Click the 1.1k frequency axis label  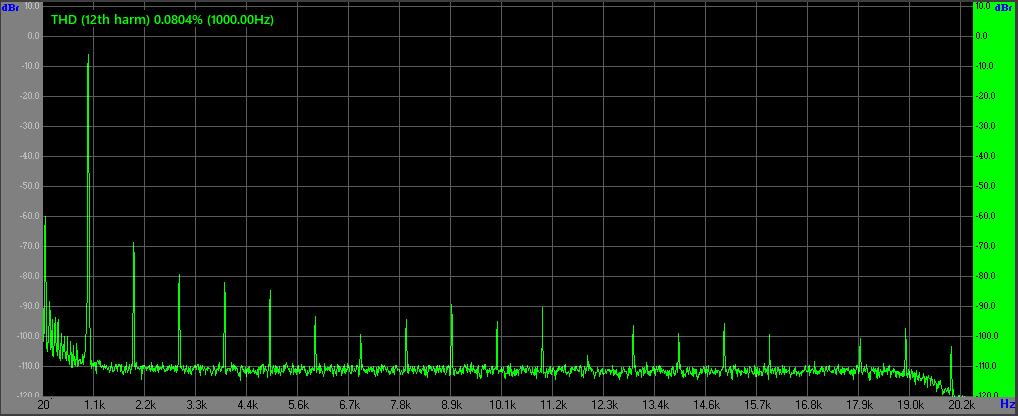(x=94, y=405)
